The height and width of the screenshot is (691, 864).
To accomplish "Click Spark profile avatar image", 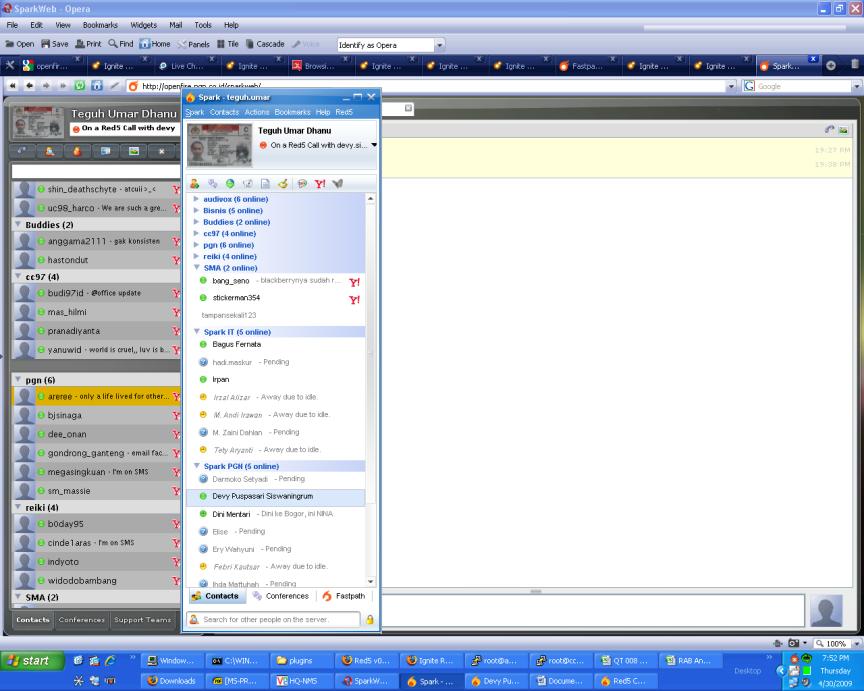I will click(x=219, y=145).
